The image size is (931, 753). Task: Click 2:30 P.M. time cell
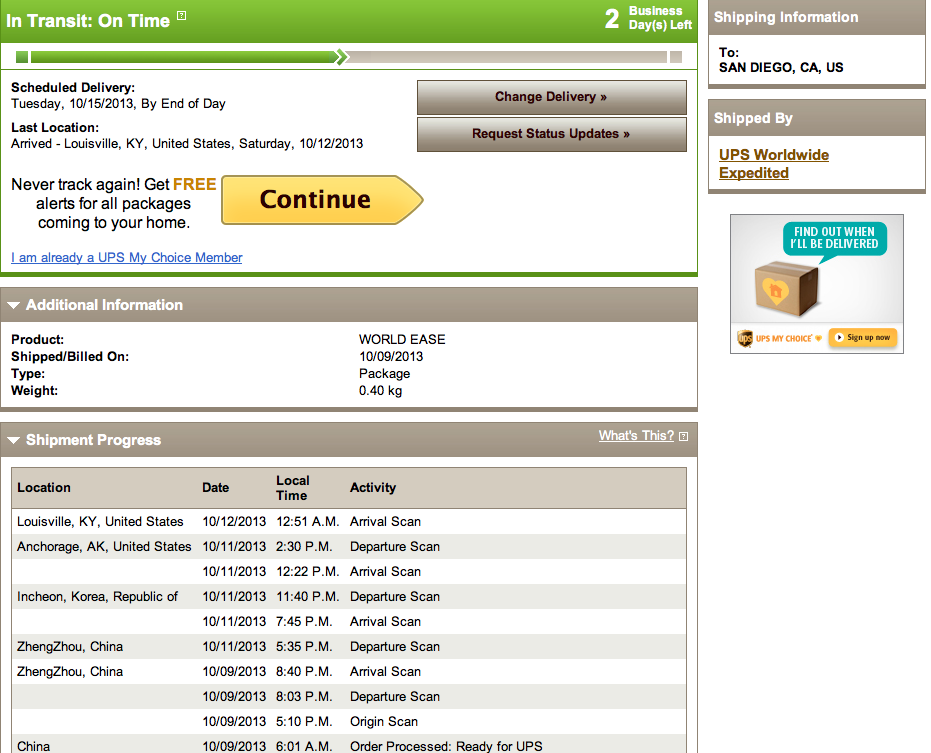304,546
